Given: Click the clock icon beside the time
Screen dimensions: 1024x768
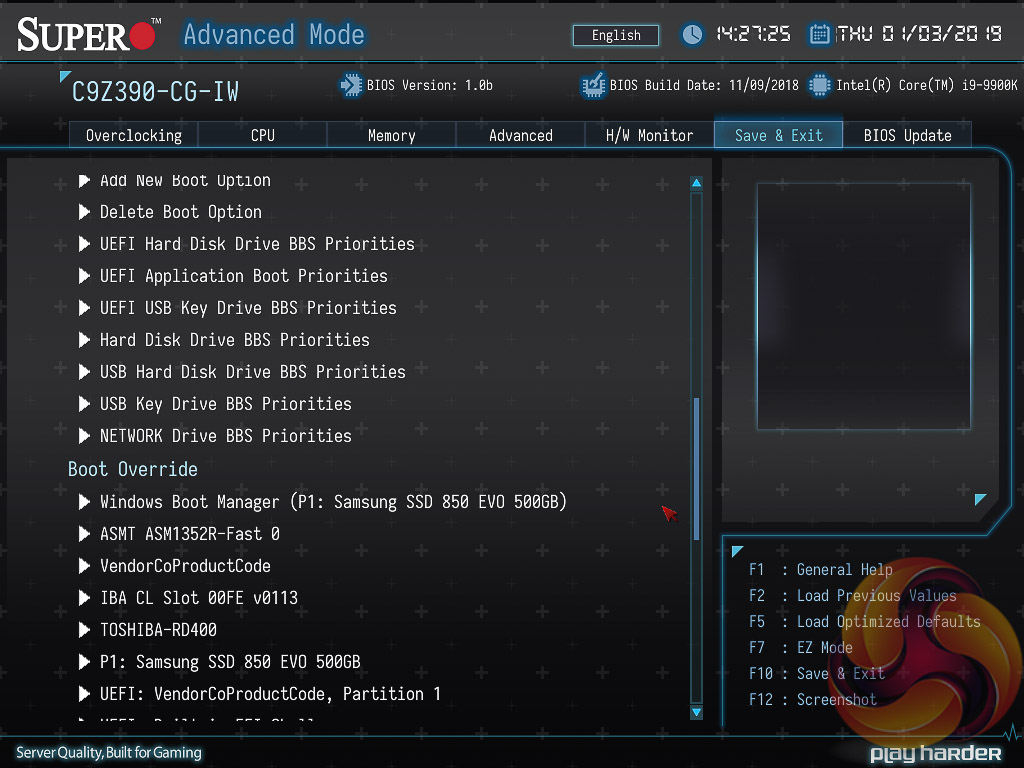Looking at the screenshot, I should click(x=692, y=35).
